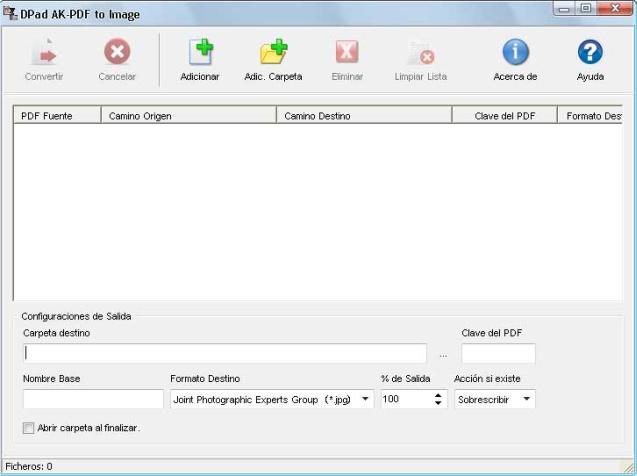This screenshot has width=637, height=476.
Task: Click the Ficheros: 0 status text
Action: point(29,466)
